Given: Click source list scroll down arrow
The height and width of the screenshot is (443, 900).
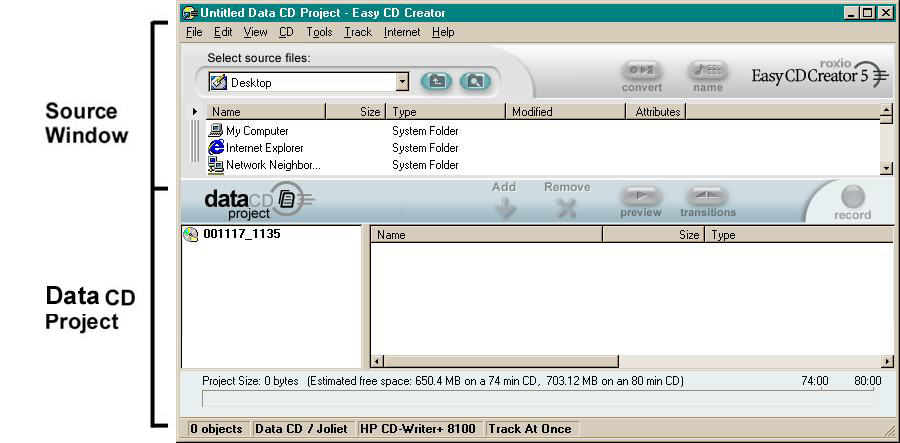Looking at the screenshot, I should (887, 168).
